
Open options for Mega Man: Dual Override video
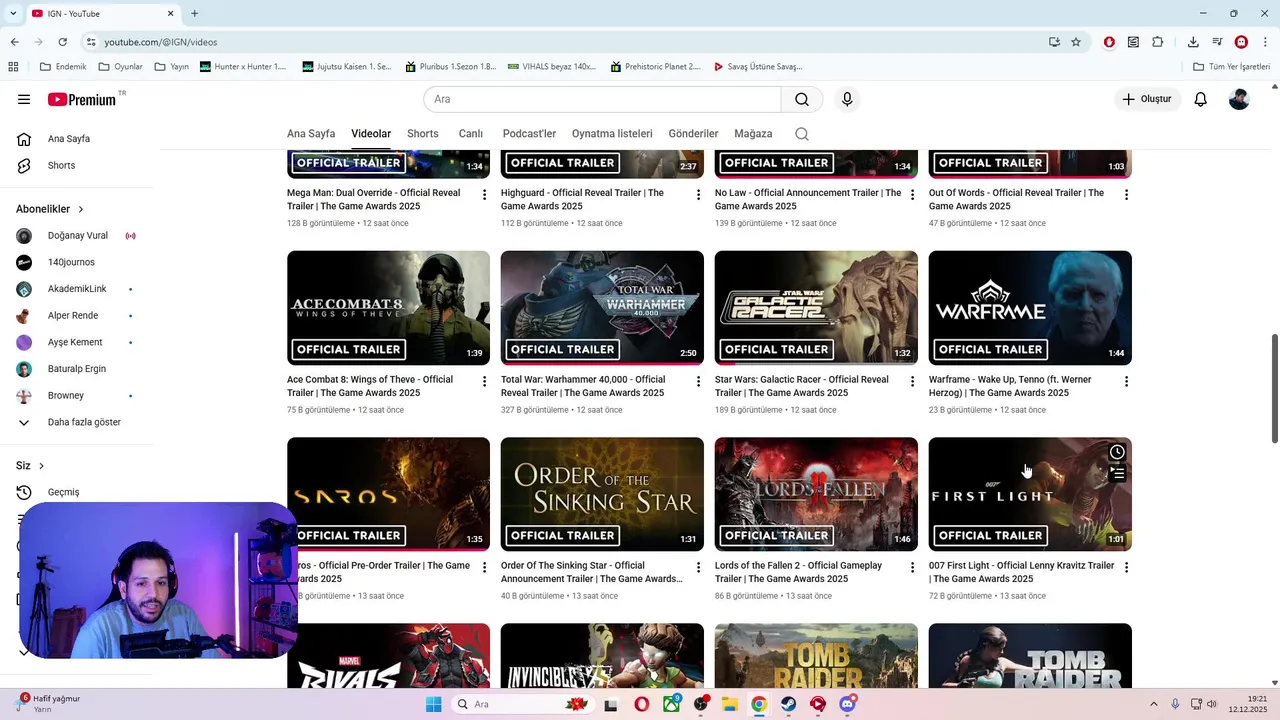point(485,194)
